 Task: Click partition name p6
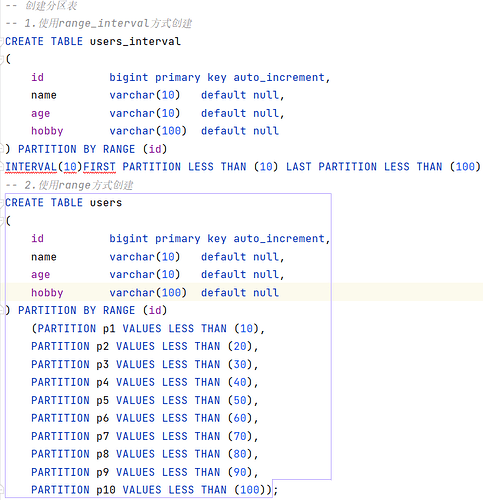103,418
